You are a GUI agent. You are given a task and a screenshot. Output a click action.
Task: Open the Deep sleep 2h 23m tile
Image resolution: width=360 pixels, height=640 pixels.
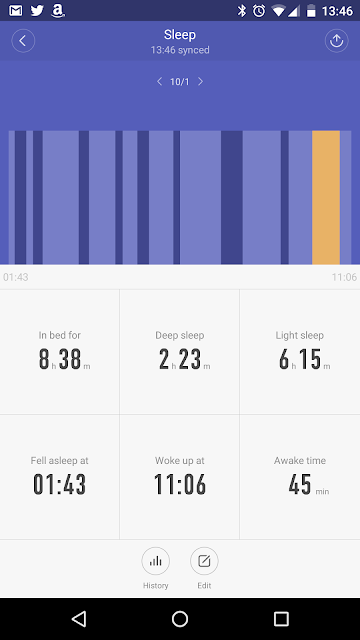tap(180, 352)
